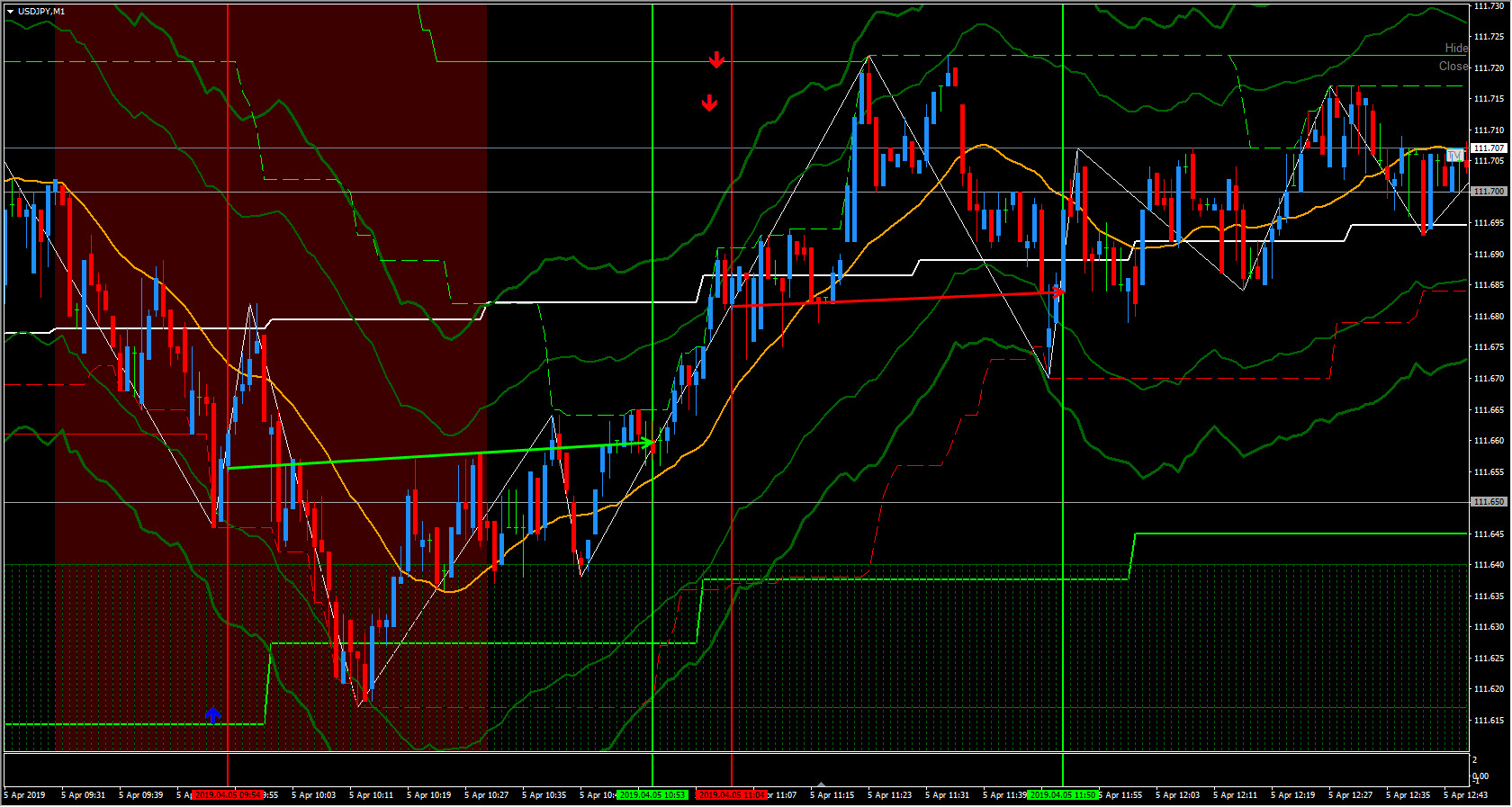This screenshot has height=807, width=1512.
Task: Click the current price label 111.707
Action: point(1489,148)
